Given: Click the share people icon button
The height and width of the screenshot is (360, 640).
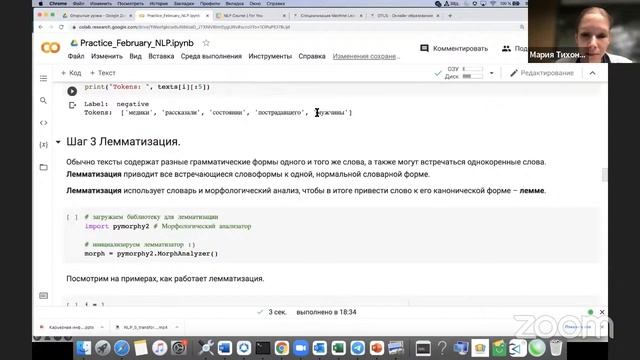Looking at the screenshot, I should [506, 49].
